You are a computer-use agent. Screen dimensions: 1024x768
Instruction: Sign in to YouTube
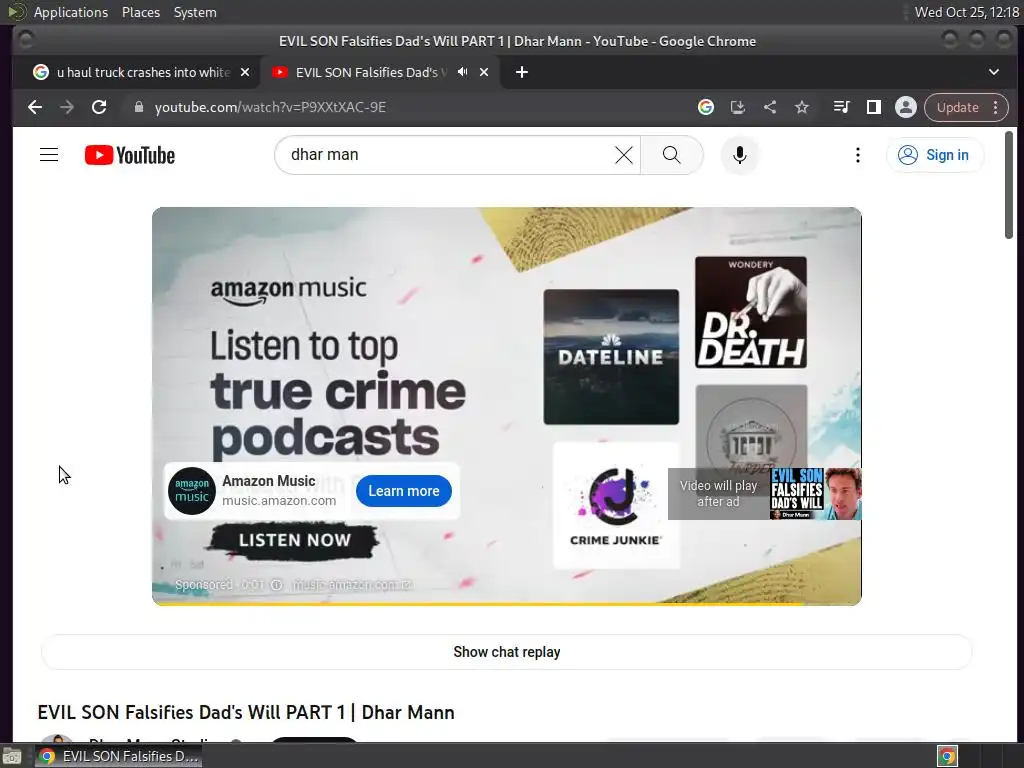tap(934, 155)
